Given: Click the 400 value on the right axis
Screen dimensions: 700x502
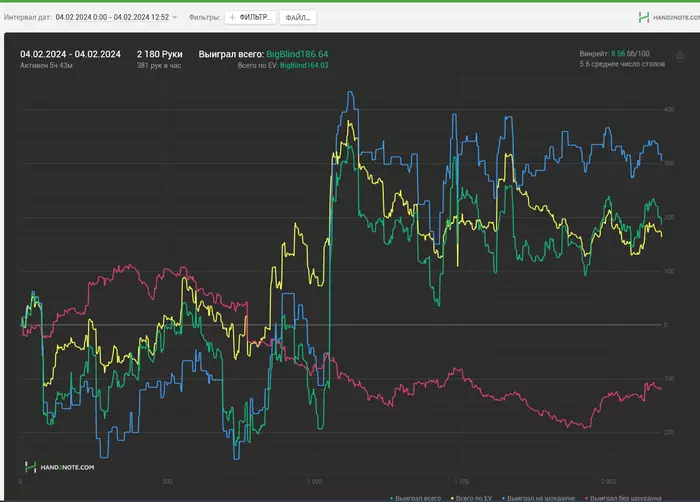Looking at the screenshot, I should point(669,109).
